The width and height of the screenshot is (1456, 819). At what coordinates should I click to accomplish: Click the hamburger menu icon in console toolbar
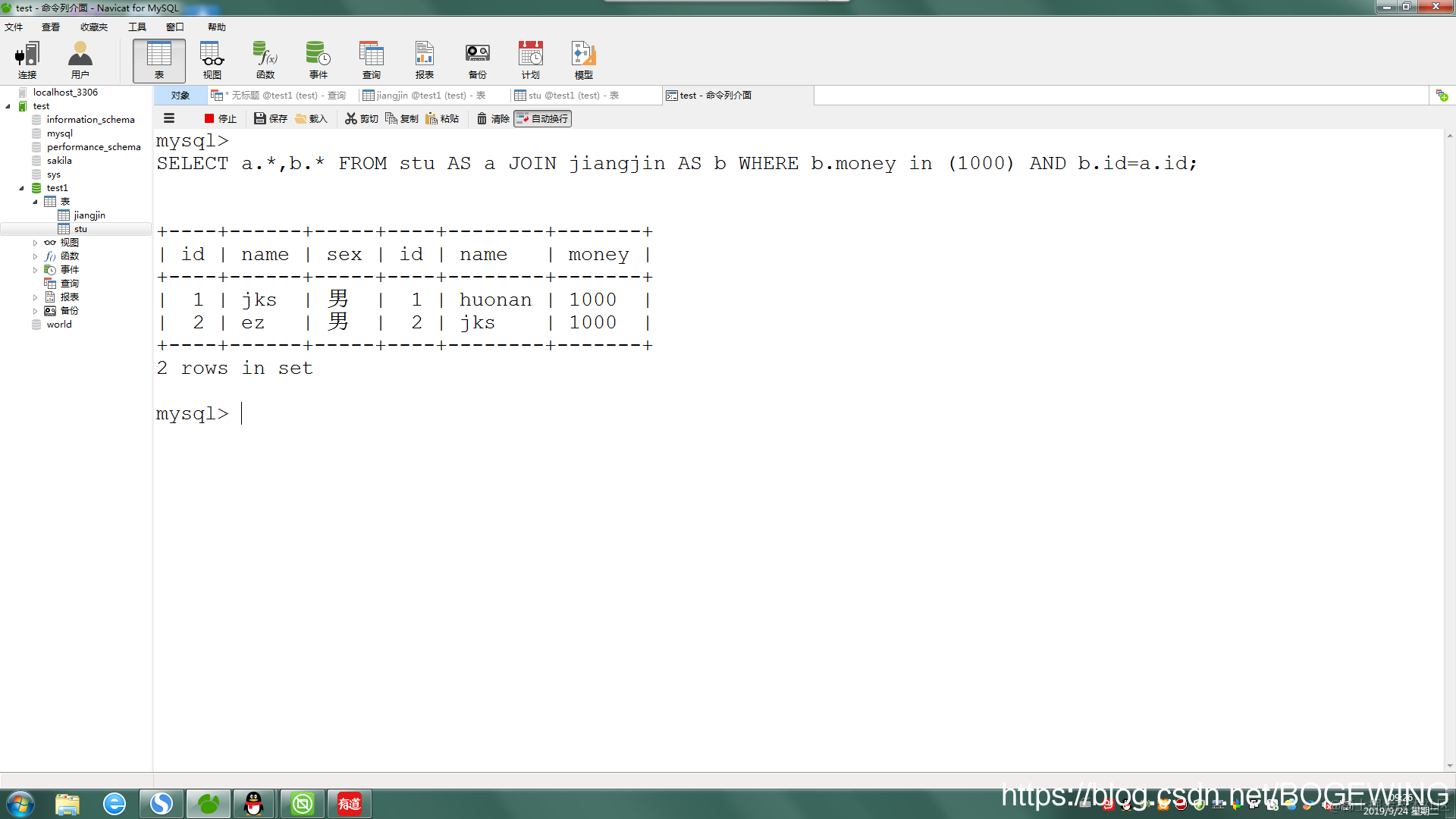pyautogui.click(x=169, y=118)
